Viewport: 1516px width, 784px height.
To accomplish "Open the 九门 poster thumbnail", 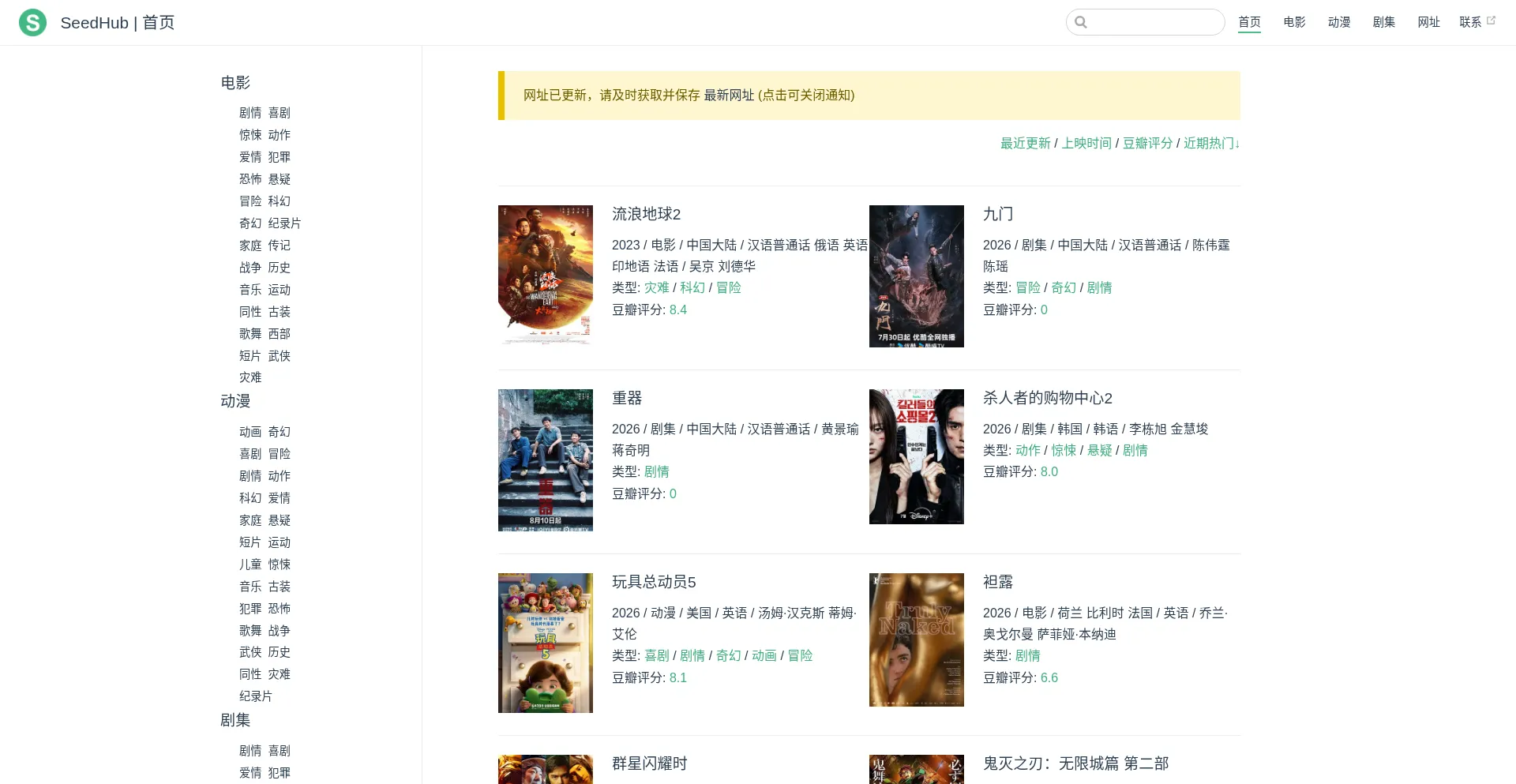I will (x=917, y=276).
